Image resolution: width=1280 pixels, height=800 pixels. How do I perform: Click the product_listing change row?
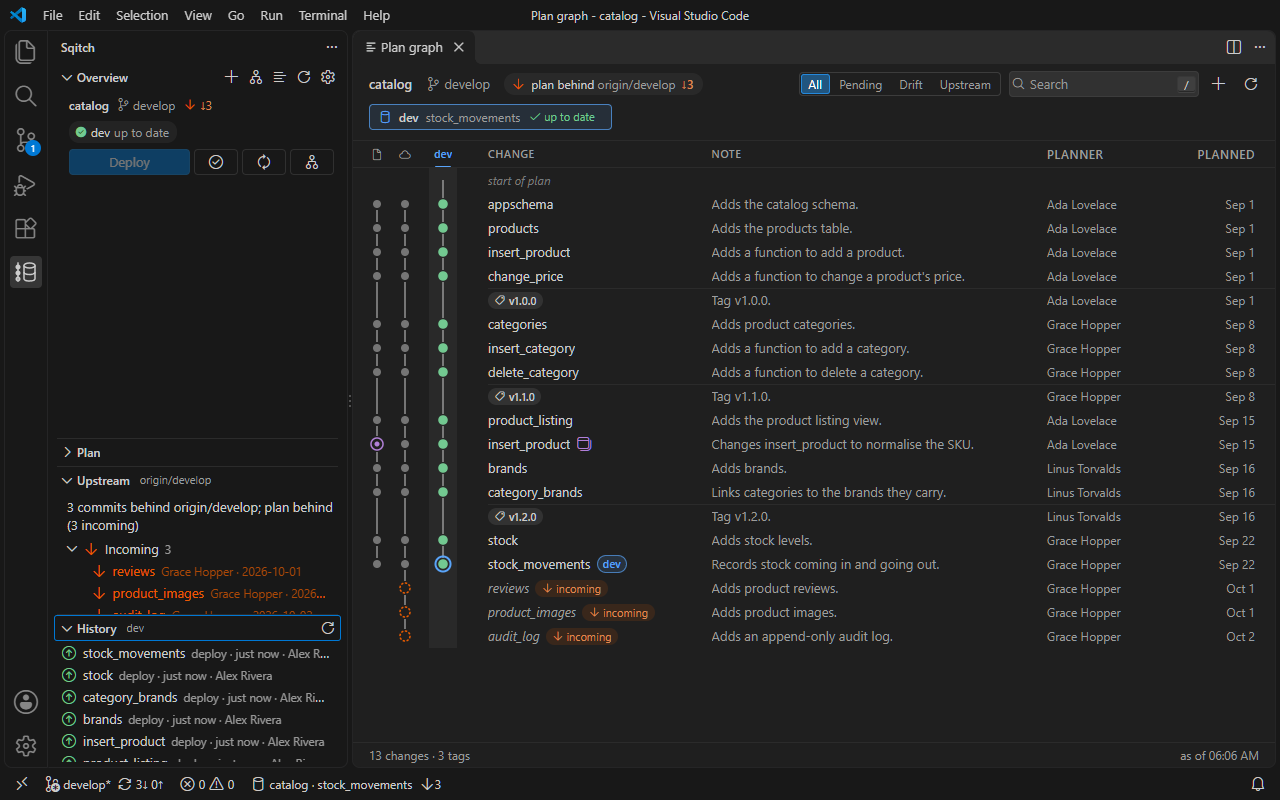814,420
